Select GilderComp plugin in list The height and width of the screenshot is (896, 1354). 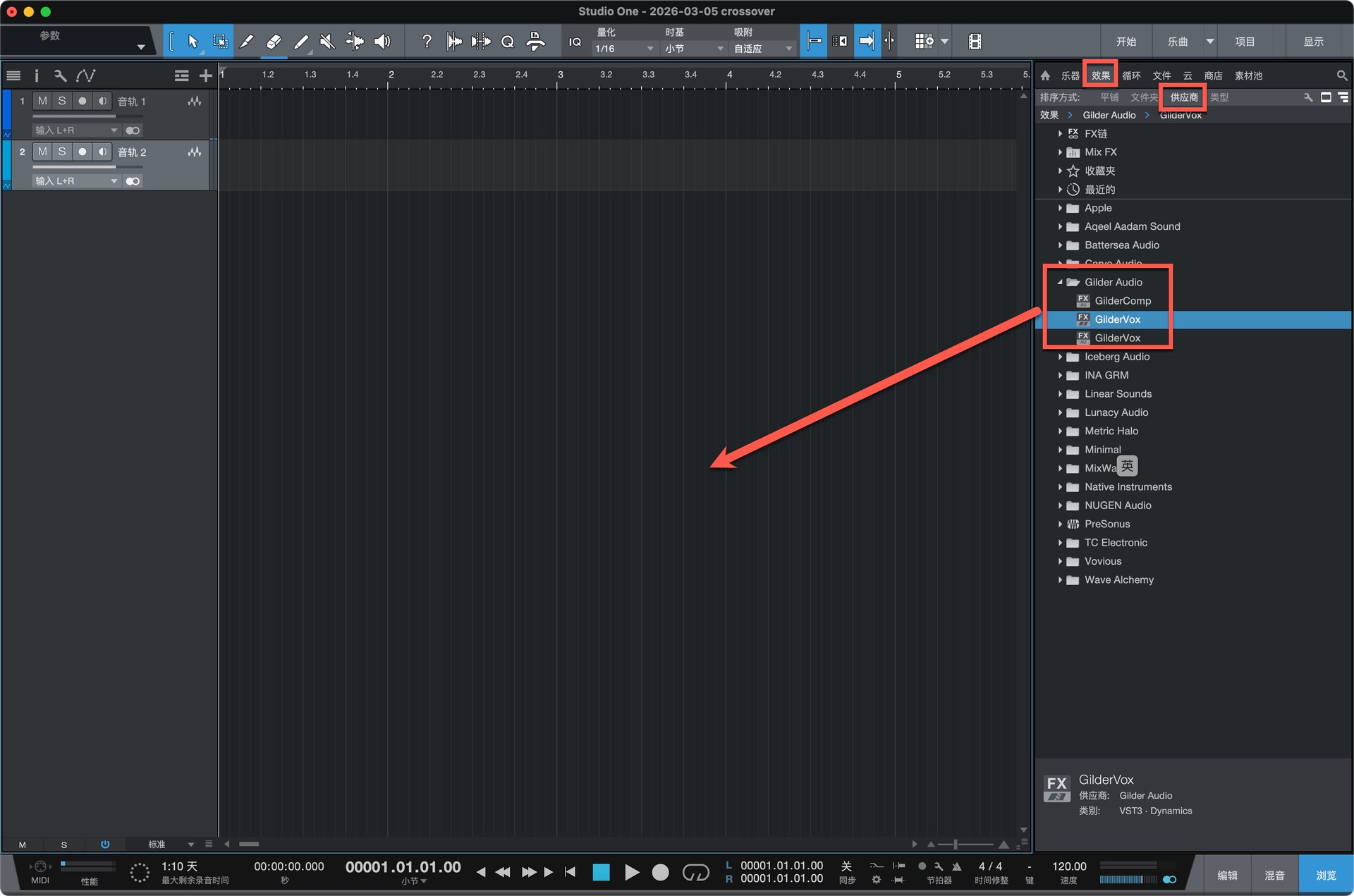coord(1122,300)
